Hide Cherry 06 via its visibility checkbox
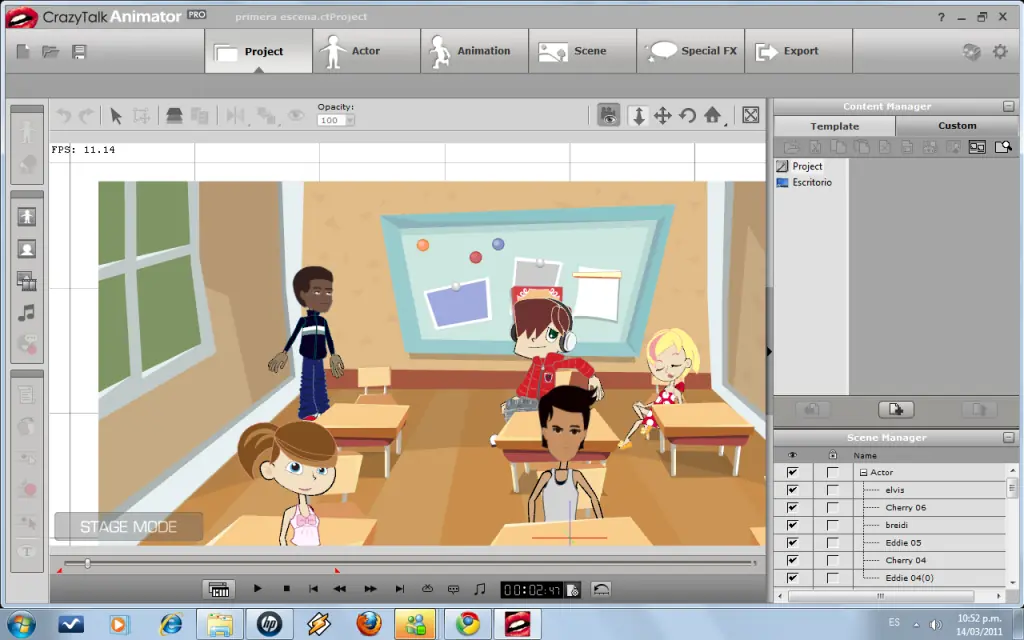 (x=792, y=507)
